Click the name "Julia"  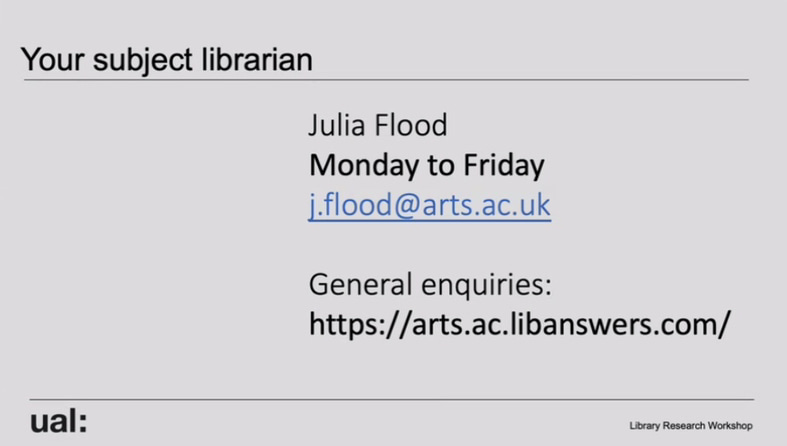tap(338, 126)
